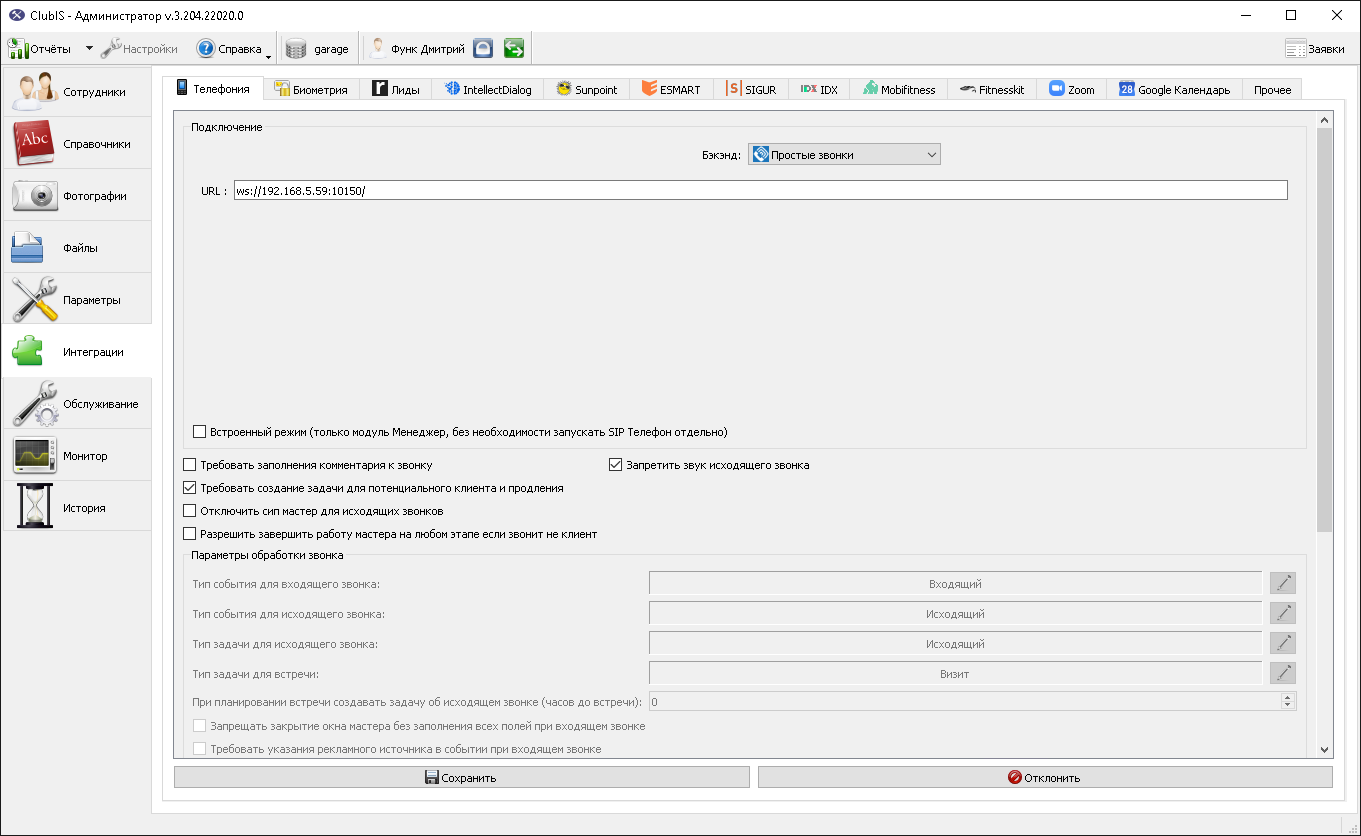
Task: Open the Фотографии camera section
Action: pos(77,195)
